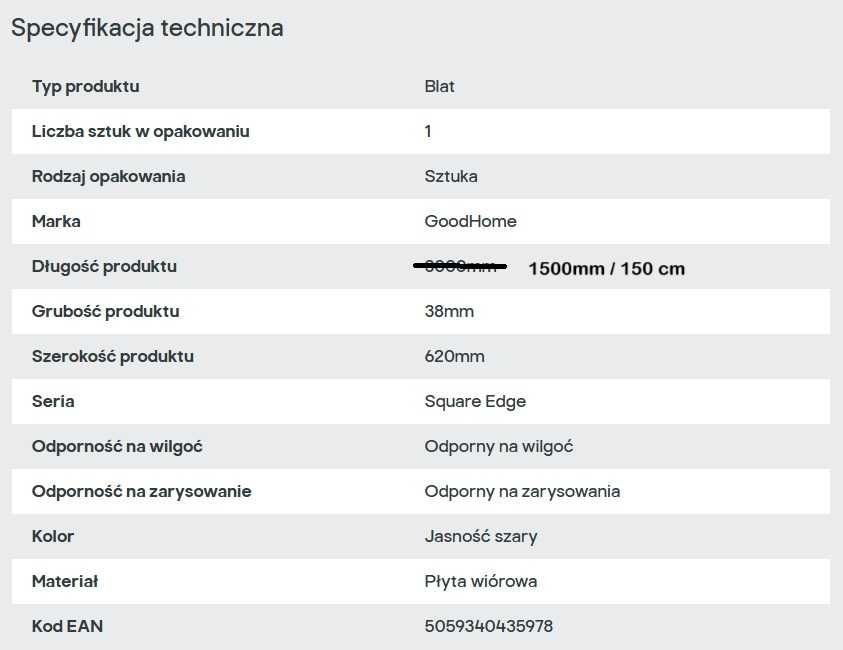Select the Płyta wiórowa material value
Screen dimensions: 843x650
pyautogui.click(x=481, y=581)
